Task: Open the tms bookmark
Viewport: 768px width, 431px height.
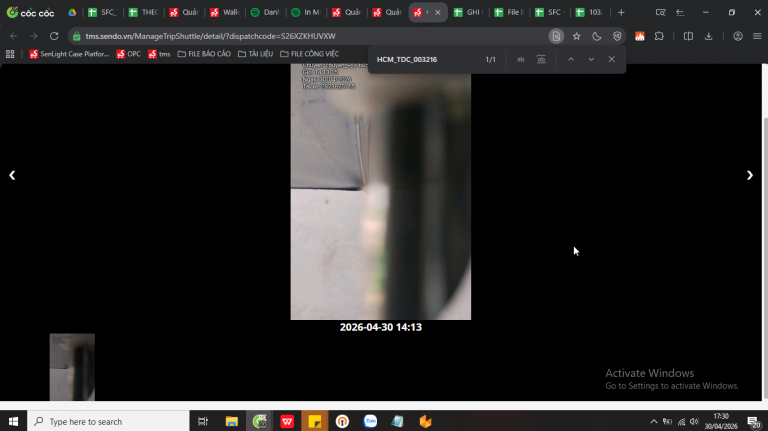Action: [159, 54]
